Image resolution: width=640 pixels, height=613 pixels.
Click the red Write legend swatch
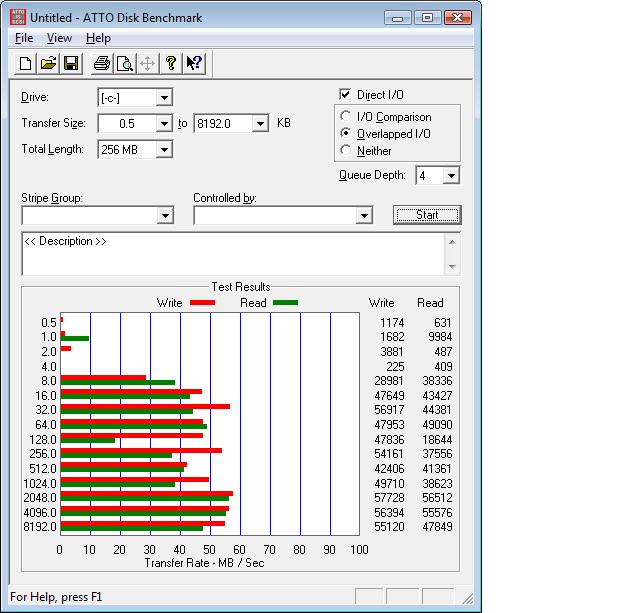point(202,303)
